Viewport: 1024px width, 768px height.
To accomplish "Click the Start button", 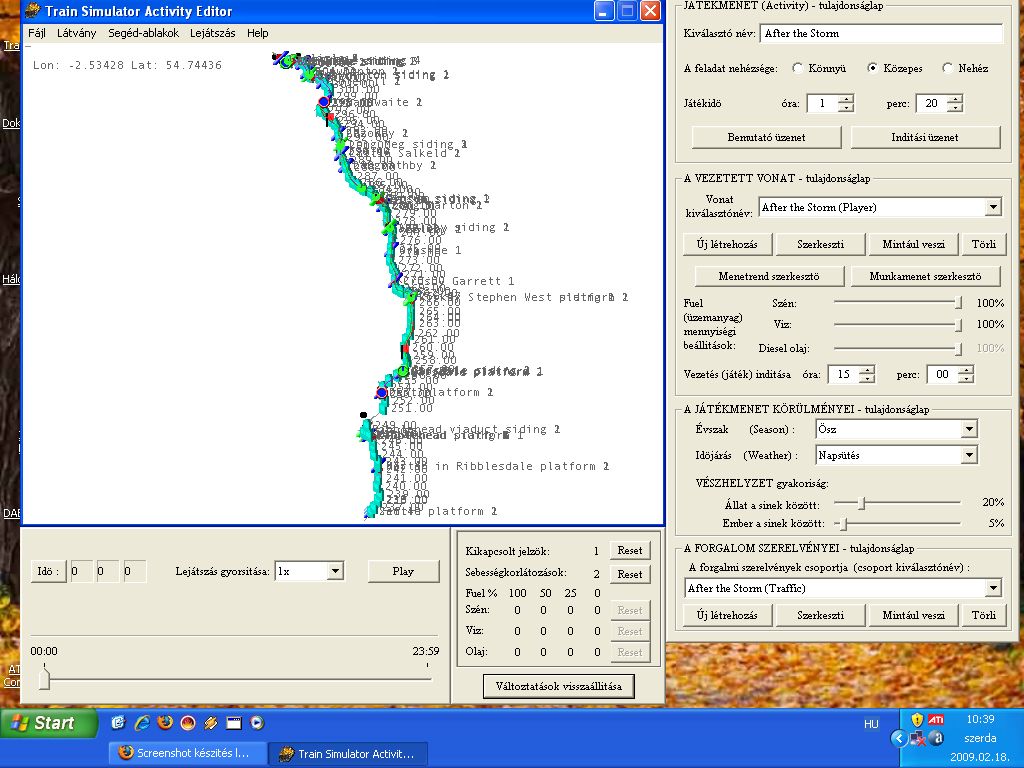I will tap(49, 723).
